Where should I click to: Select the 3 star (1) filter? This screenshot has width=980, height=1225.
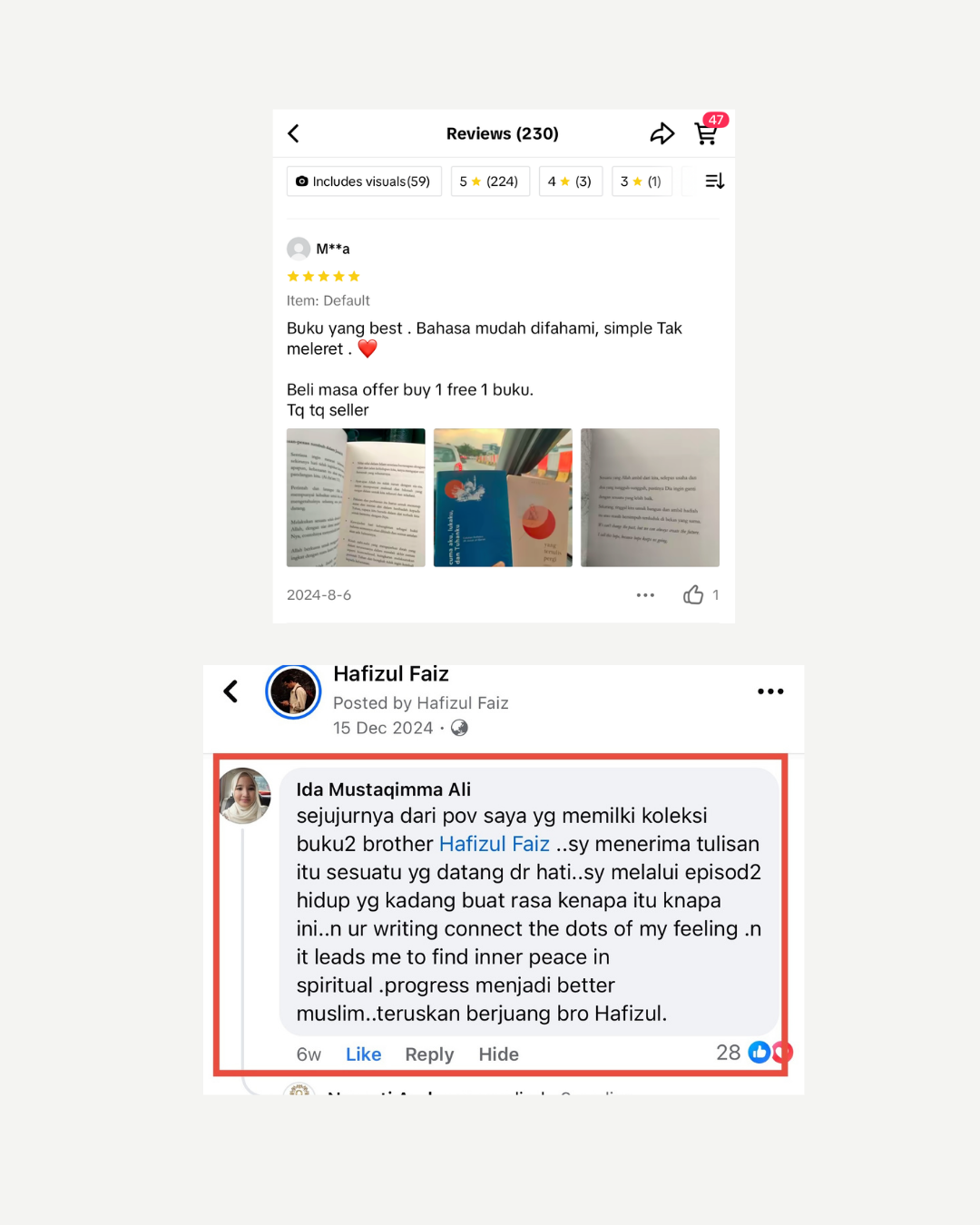click(642, 181)
